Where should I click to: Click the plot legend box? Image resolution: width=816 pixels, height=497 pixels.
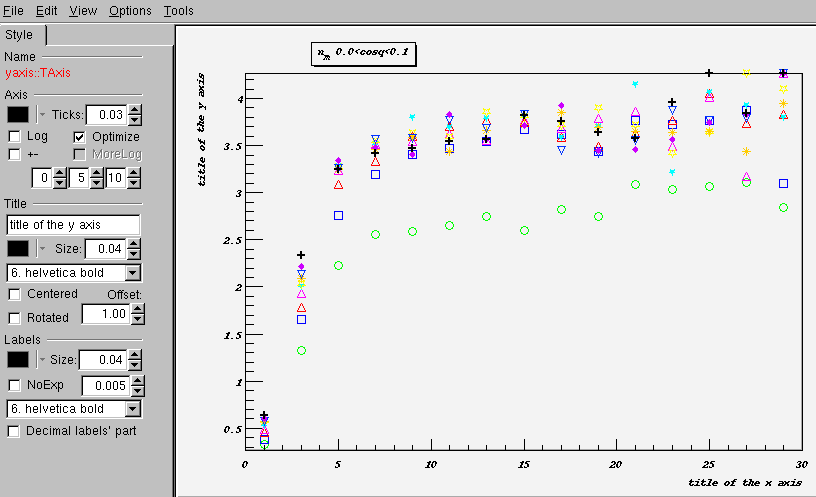pyautogui.click(x=361, y=53)
